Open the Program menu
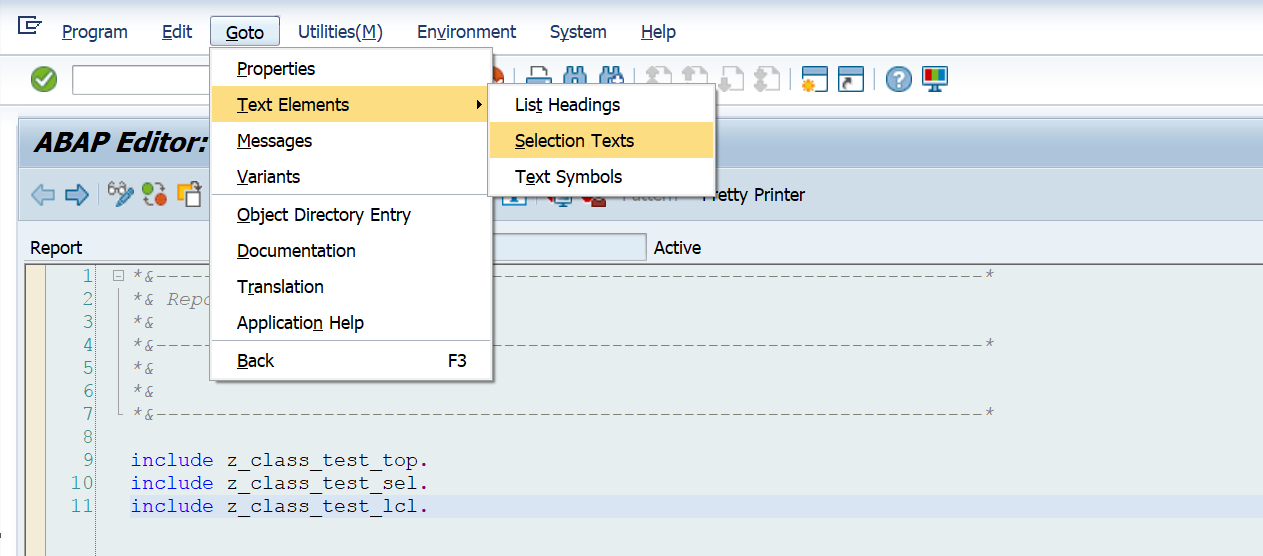The width and height of the screenshot is (1263, 556). click(x=95, y=32)
